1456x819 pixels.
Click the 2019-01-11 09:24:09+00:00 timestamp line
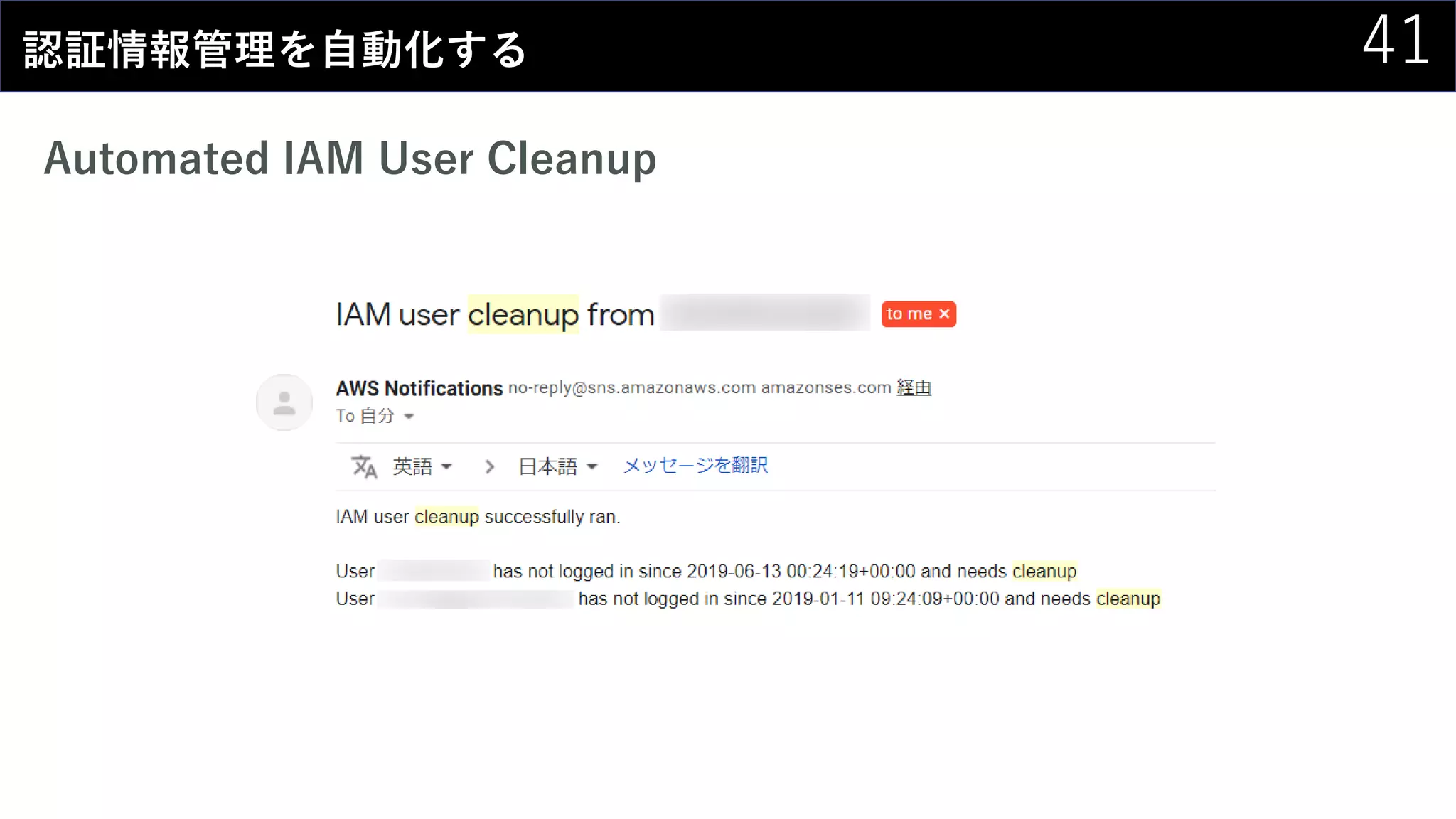click(x=748, y=599)
